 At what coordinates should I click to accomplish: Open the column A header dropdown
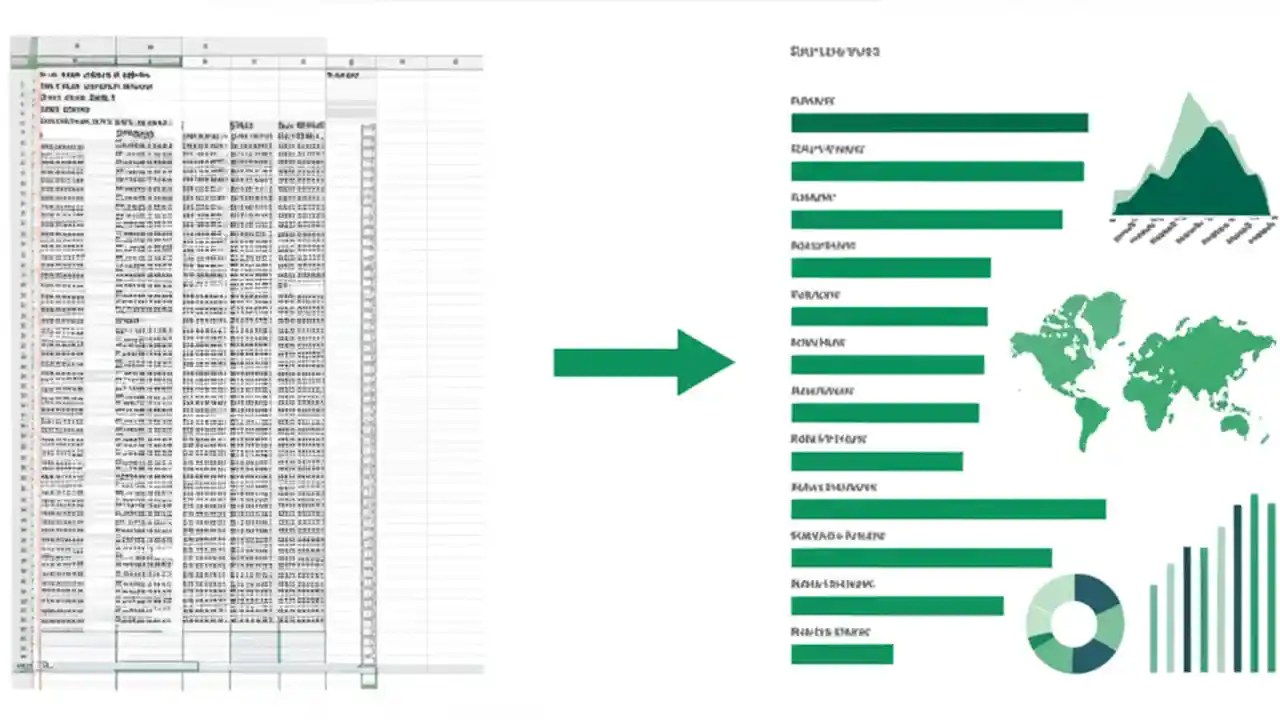coord(75,45)
